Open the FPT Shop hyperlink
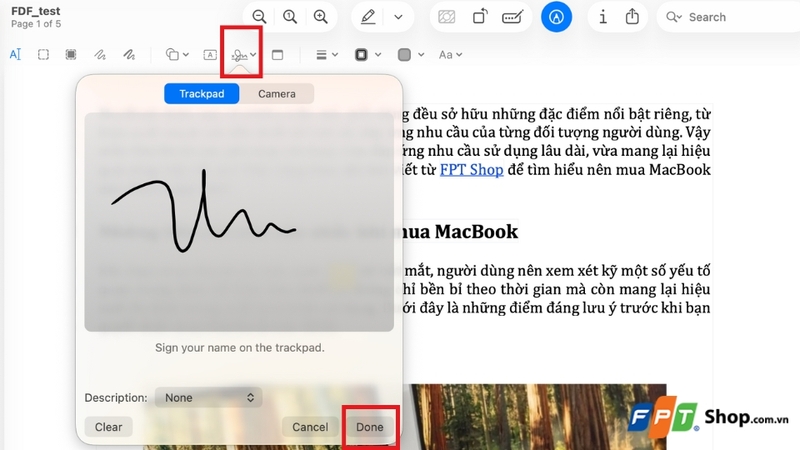This screenshot has height=450, width=800. click(x=471, y=169)
